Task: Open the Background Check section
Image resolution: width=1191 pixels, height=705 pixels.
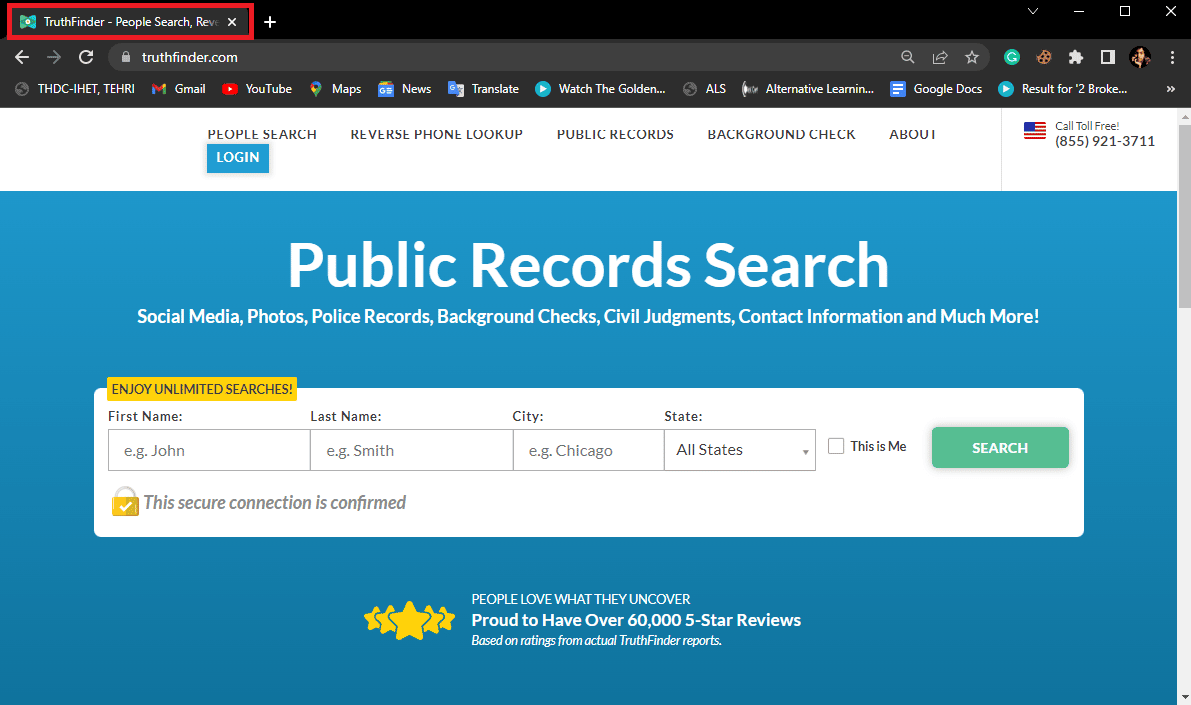Action: tap(781, 134)
